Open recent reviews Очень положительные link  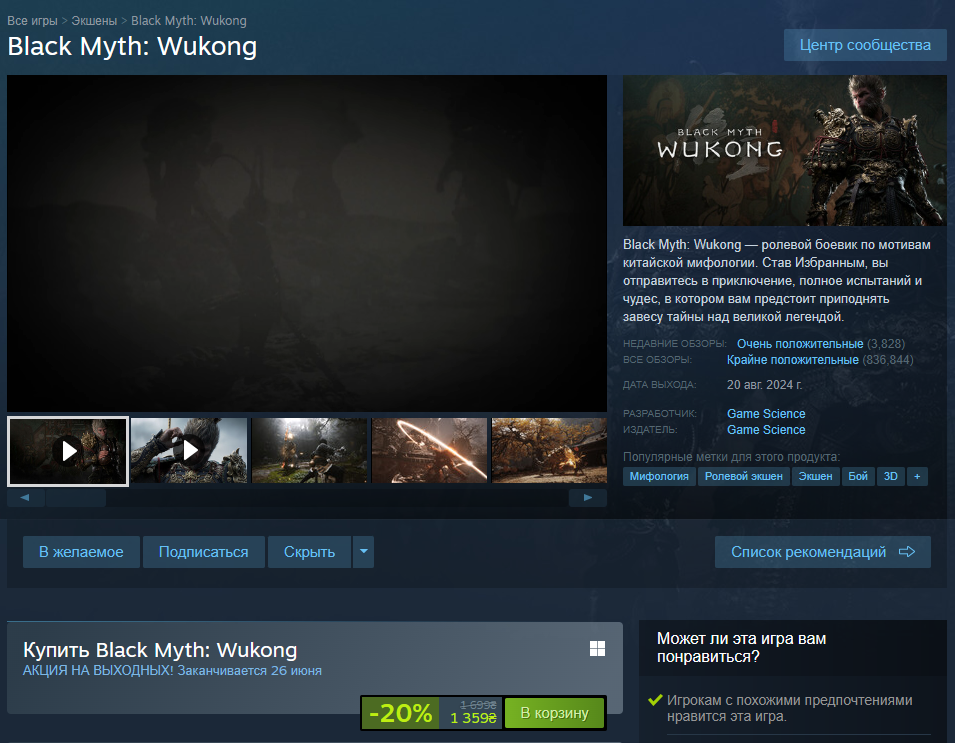pyautogui.click(x=800, y=343)
